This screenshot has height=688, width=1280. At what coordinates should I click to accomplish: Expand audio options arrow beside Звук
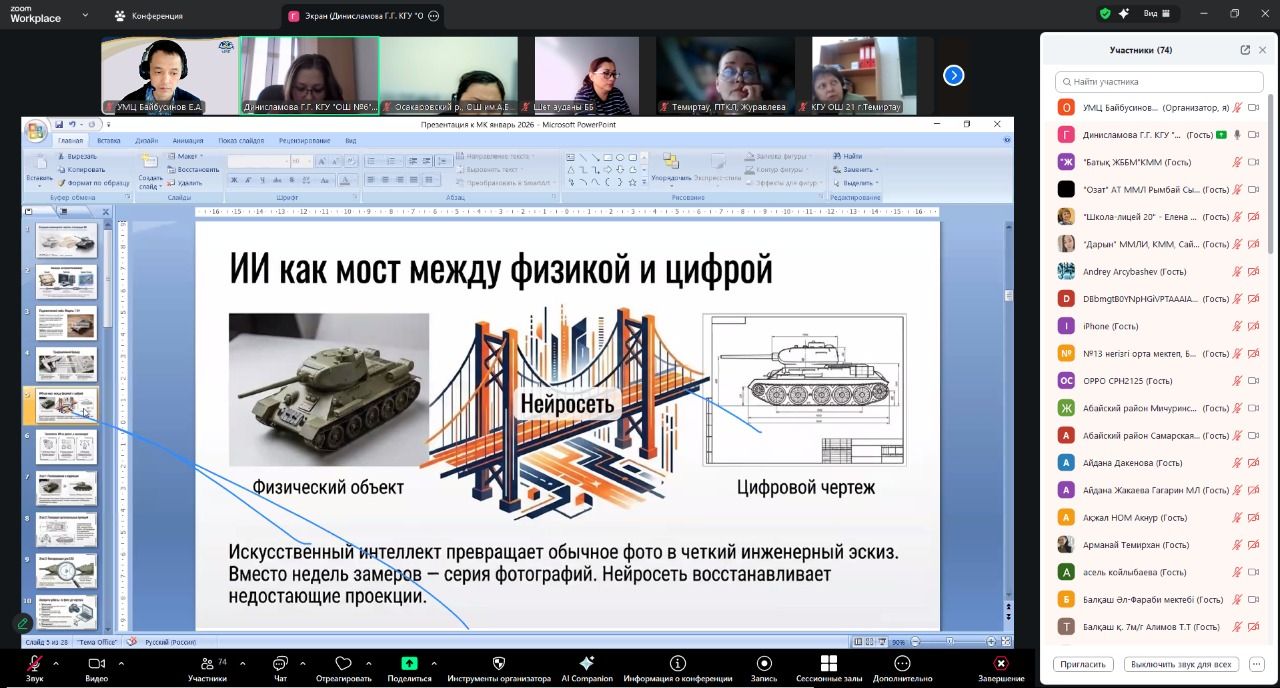pyautogui.click(x=56, y=663)
